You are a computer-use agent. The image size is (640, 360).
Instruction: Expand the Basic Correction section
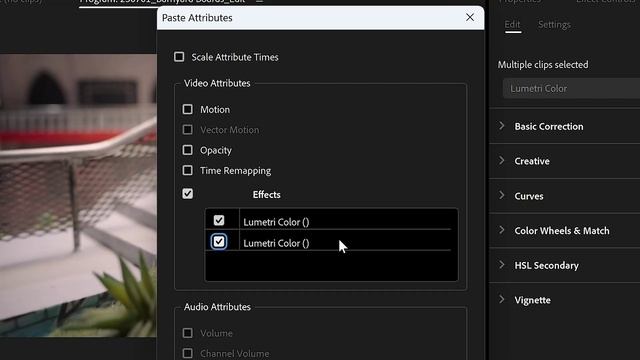pyautogui.click(x=502, y=126)
